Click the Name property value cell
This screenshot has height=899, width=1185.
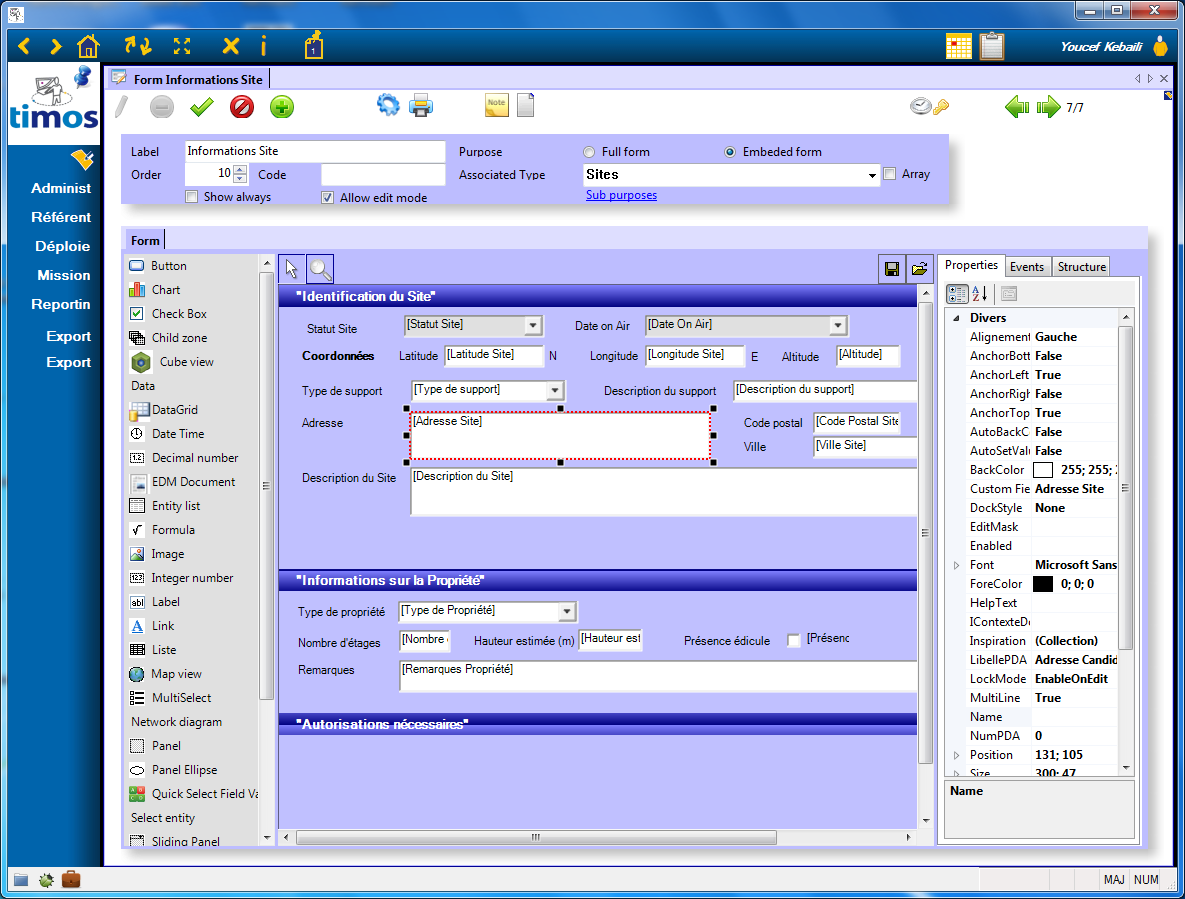[x=1075, y=717]
